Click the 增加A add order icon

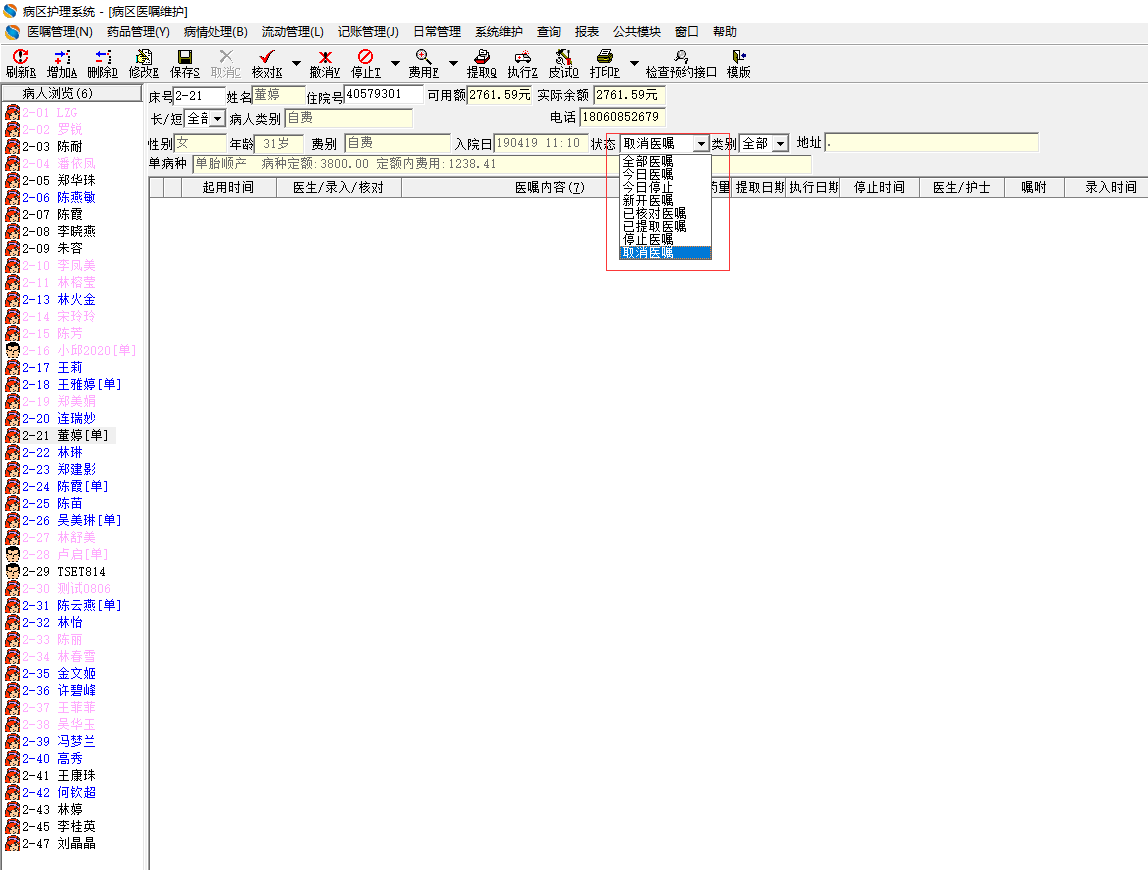[62, 57]
